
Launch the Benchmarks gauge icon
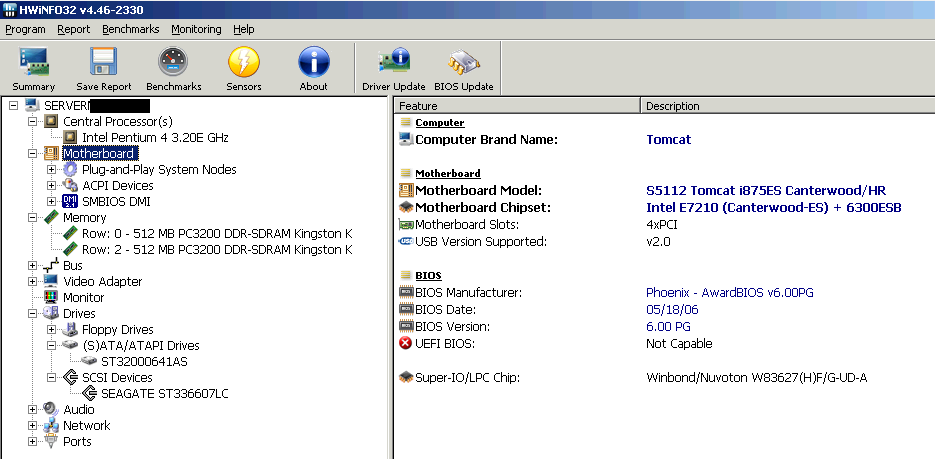[174, 61]
